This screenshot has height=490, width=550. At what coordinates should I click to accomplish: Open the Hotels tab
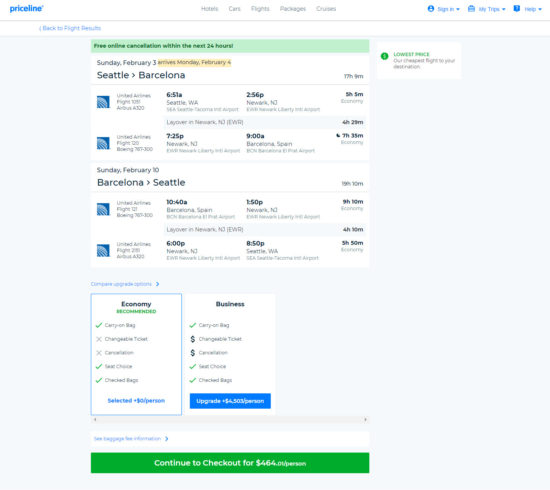209,9
